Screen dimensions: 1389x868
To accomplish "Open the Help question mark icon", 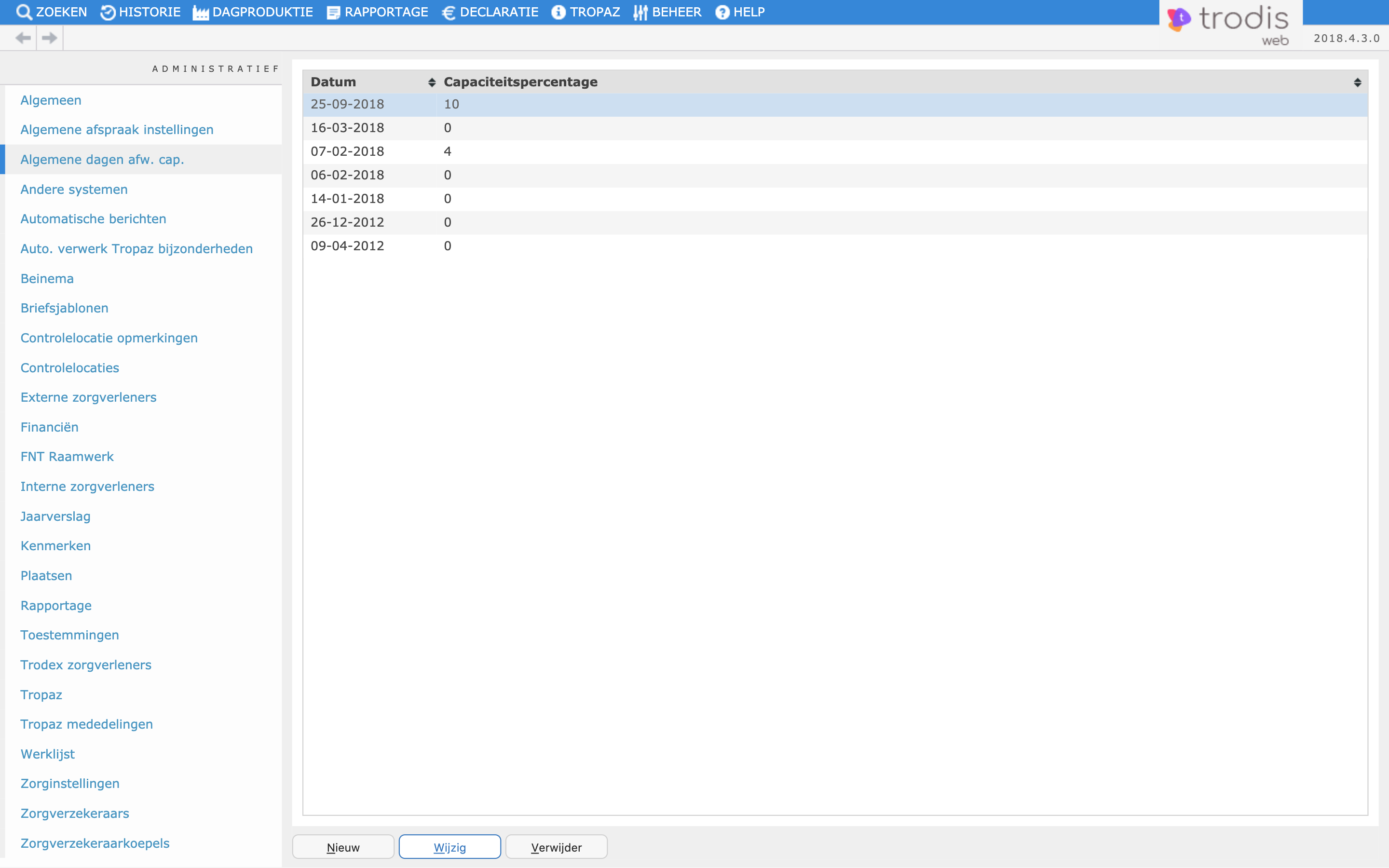I will pos(722,12).
